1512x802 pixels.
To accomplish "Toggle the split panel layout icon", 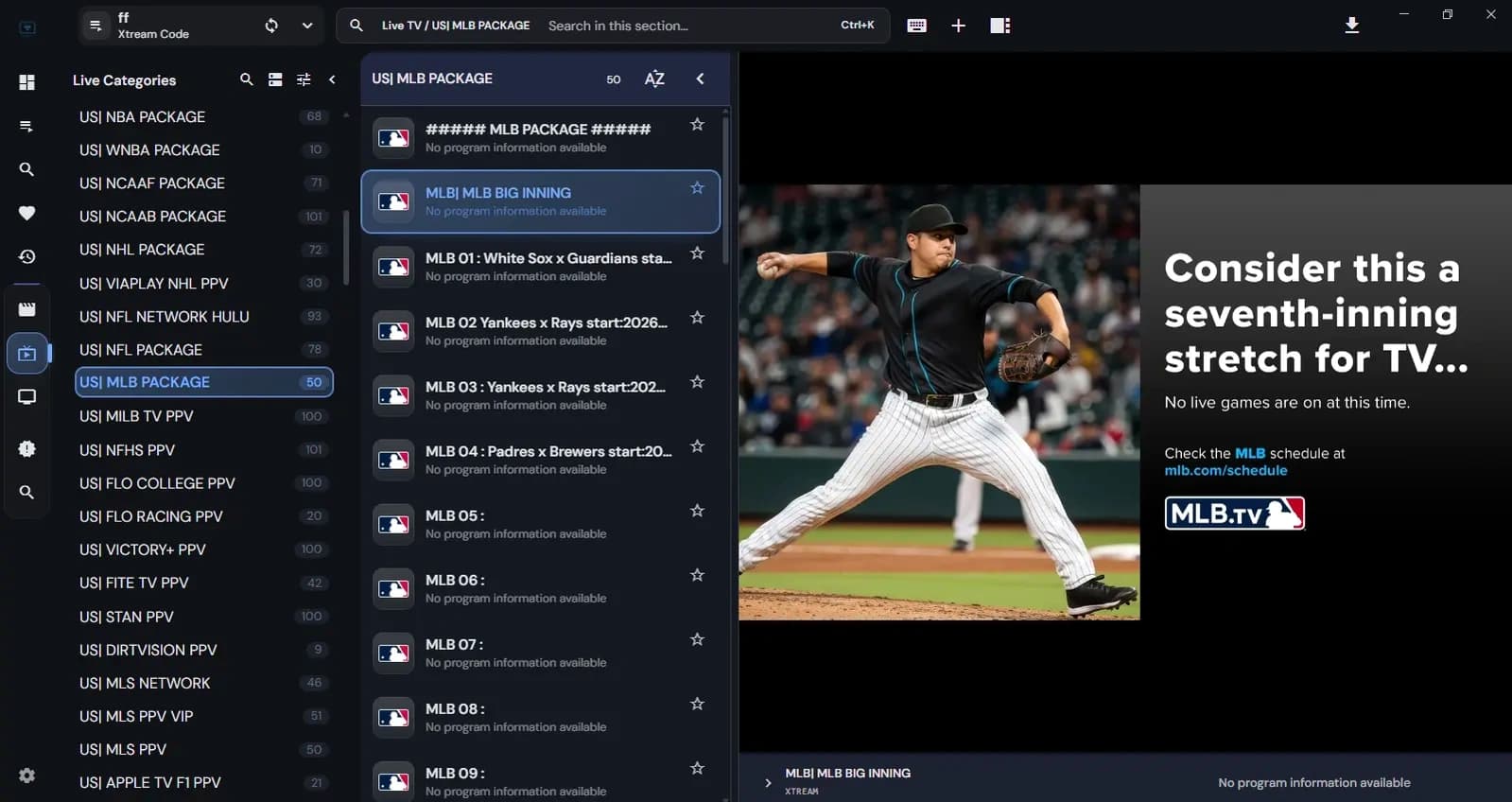I will click(x=1000, y=26).
